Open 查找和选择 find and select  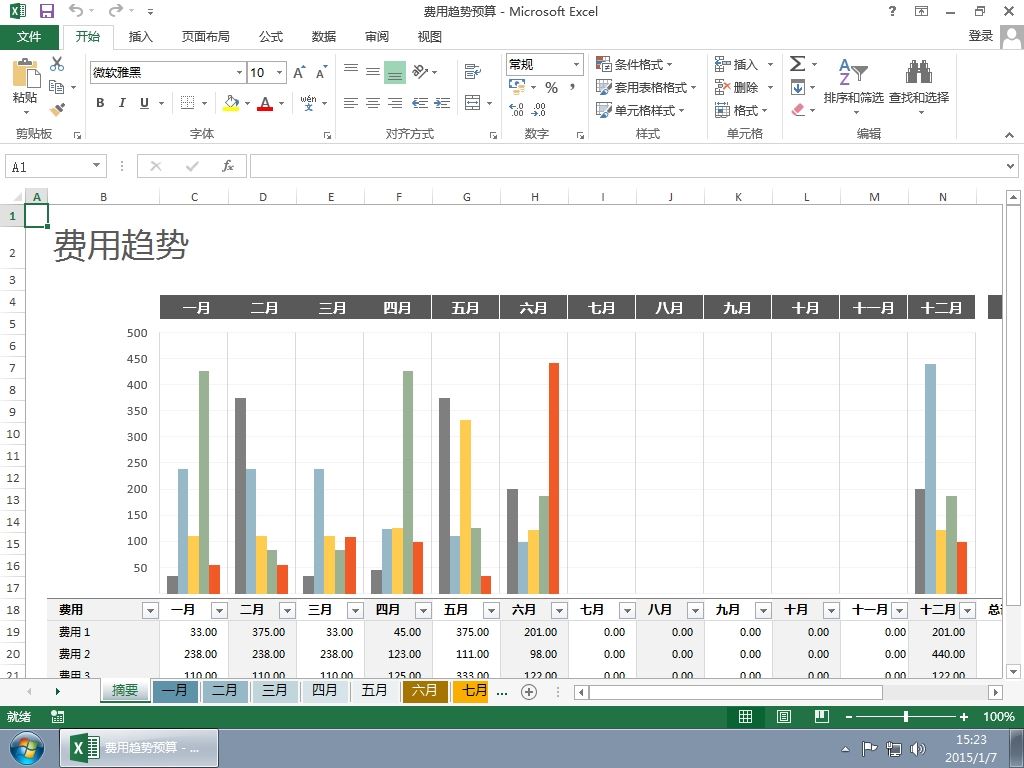click(x=919, y=86)
